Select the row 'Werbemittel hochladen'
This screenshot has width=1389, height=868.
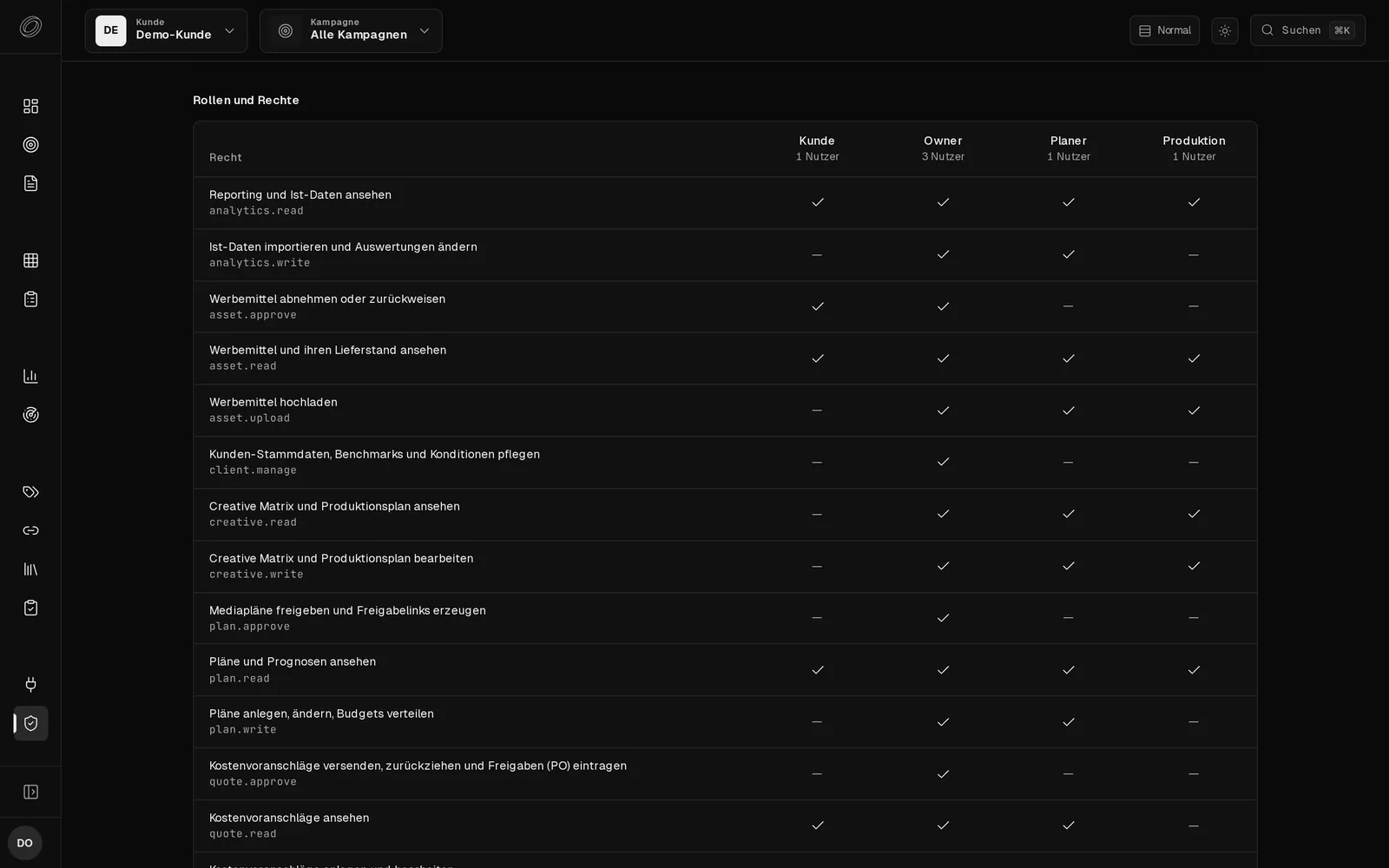[x=725, y=411]
